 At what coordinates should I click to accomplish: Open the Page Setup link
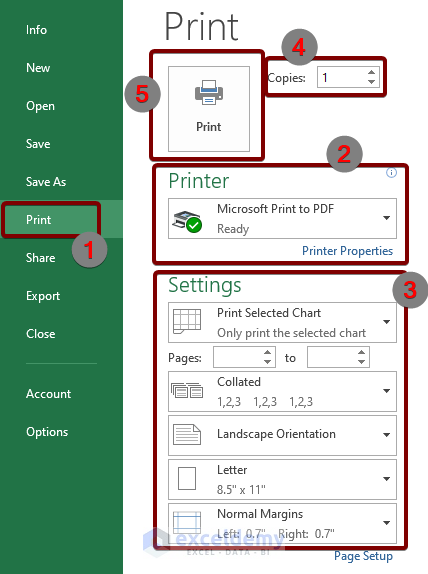tap(363, 556)
